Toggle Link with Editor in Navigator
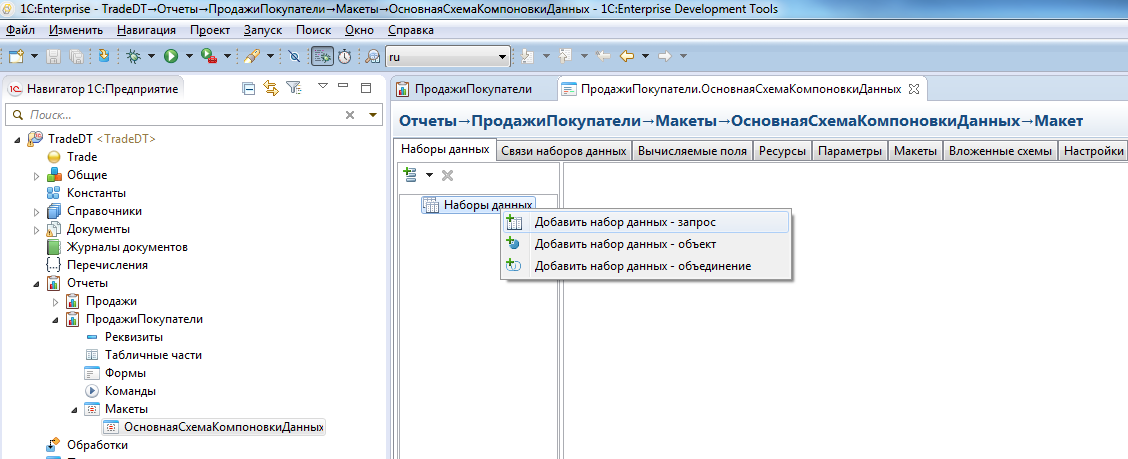Screen dimensions: 1128x459 coord(270,88)
